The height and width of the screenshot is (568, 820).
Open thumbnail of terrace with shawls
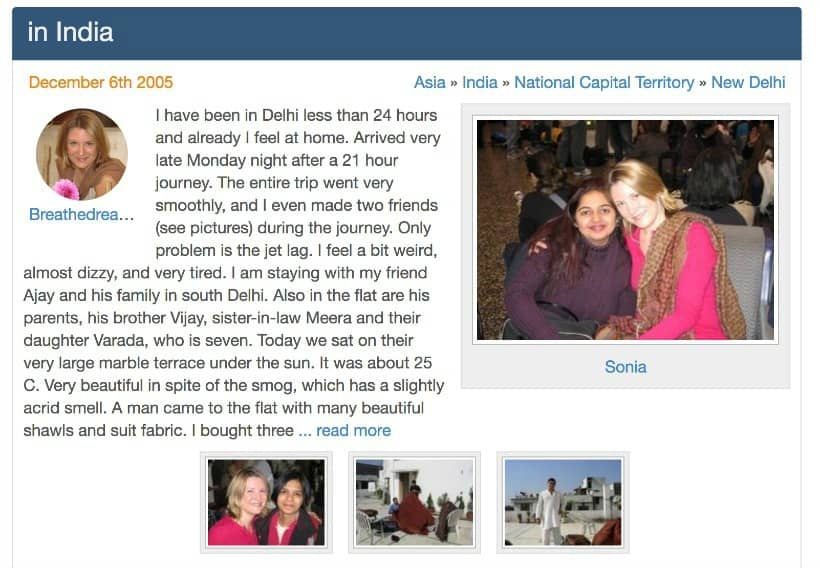pyautogui.click(x=414, y=502)
